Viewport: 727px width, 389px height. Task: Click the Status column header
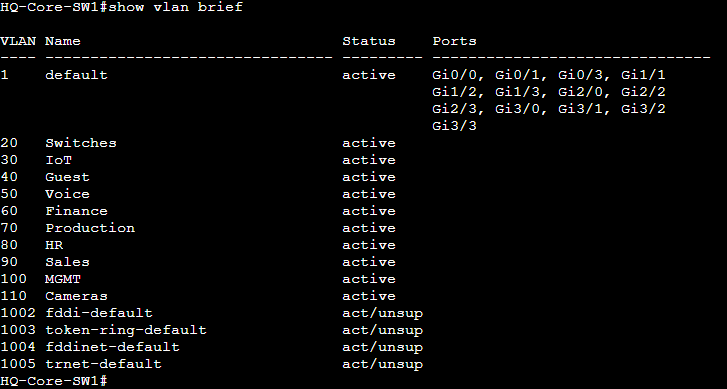tap(369, 41)
